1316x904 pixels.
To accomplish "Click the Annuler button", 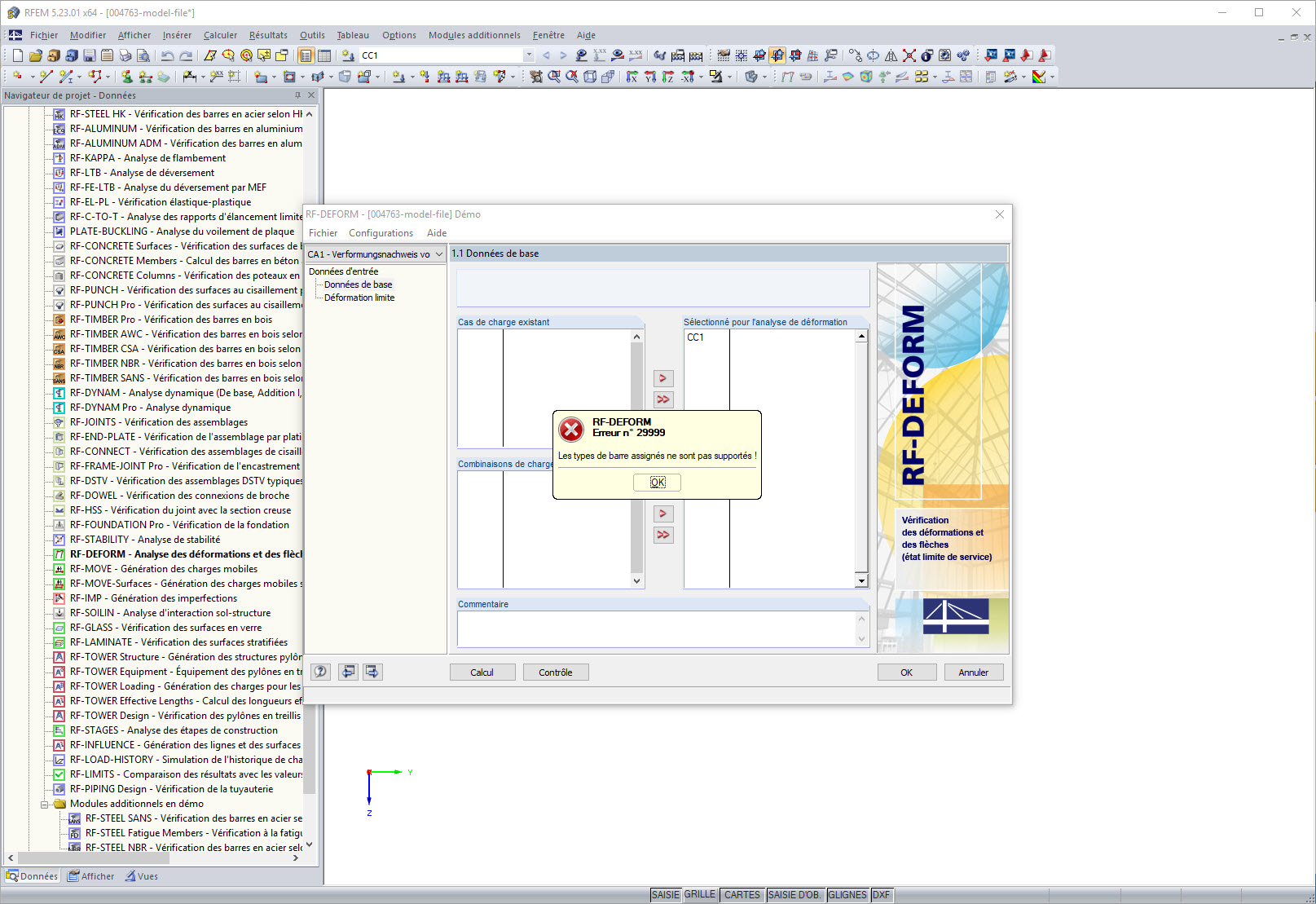I will click(974, 672).
